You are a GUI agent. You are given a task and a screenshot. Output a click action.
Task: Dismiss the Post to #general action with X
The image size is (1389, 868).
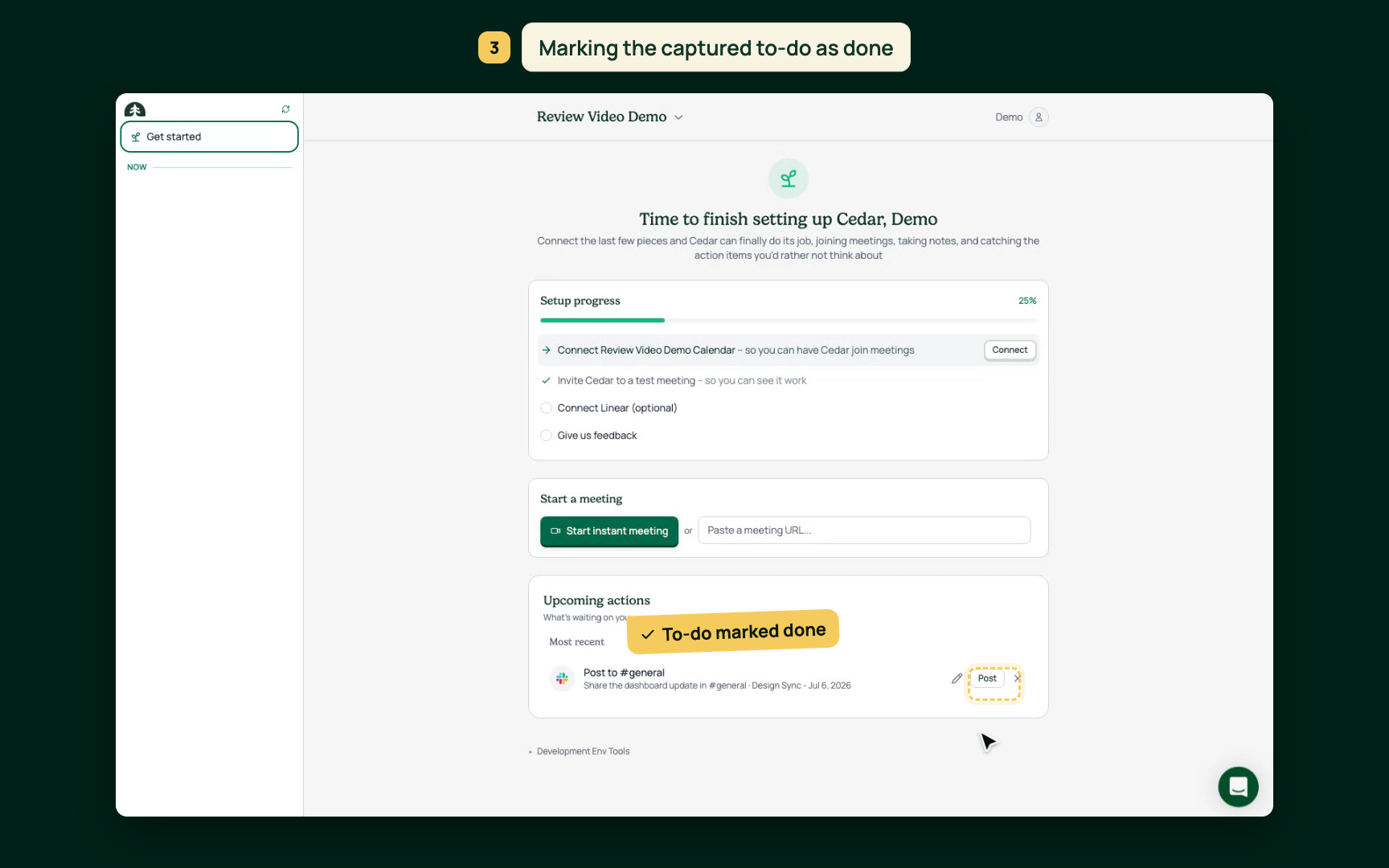[1018, 678]
